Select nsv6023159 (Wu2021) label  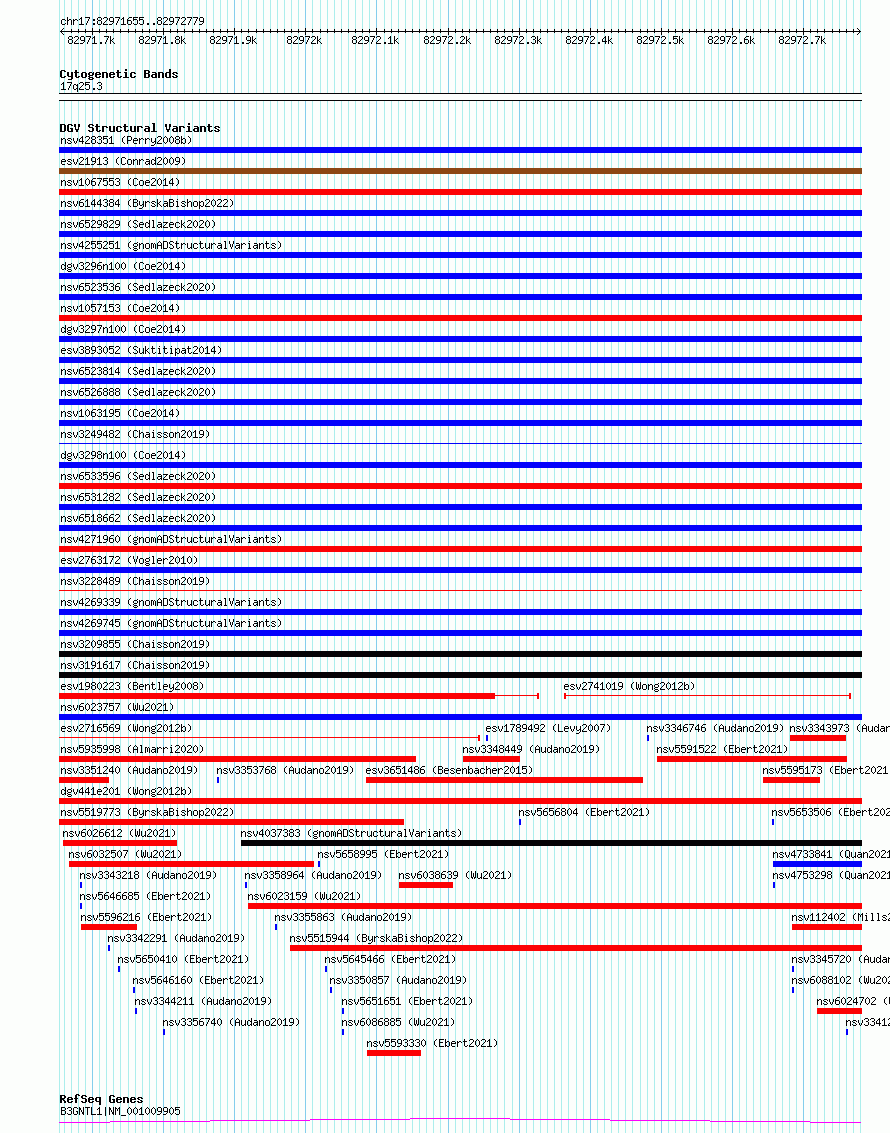304,895
